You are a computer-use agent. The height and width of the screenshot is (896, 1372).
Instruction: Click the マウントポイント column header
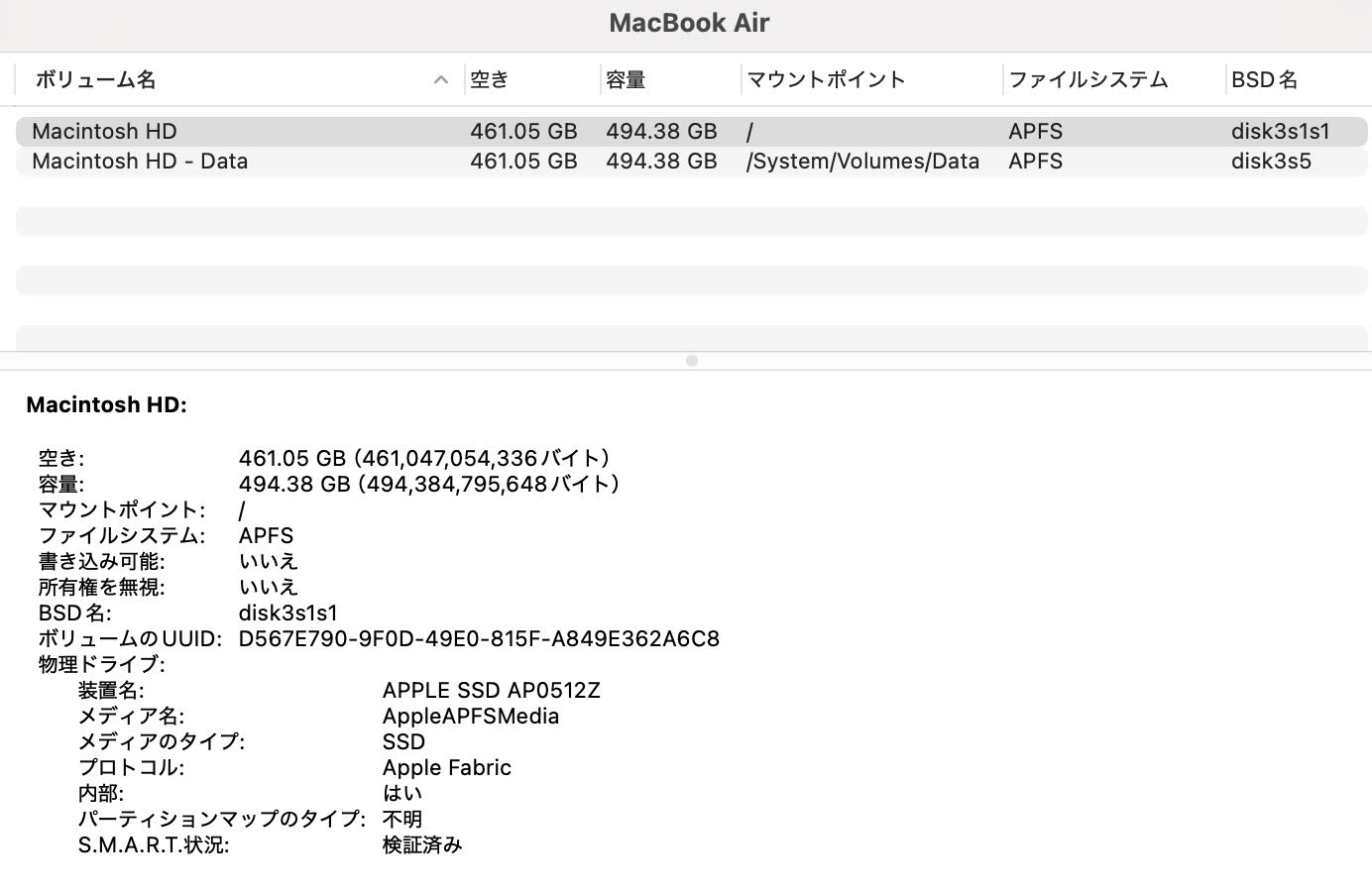pyautogui.click(x=826, y=80)
